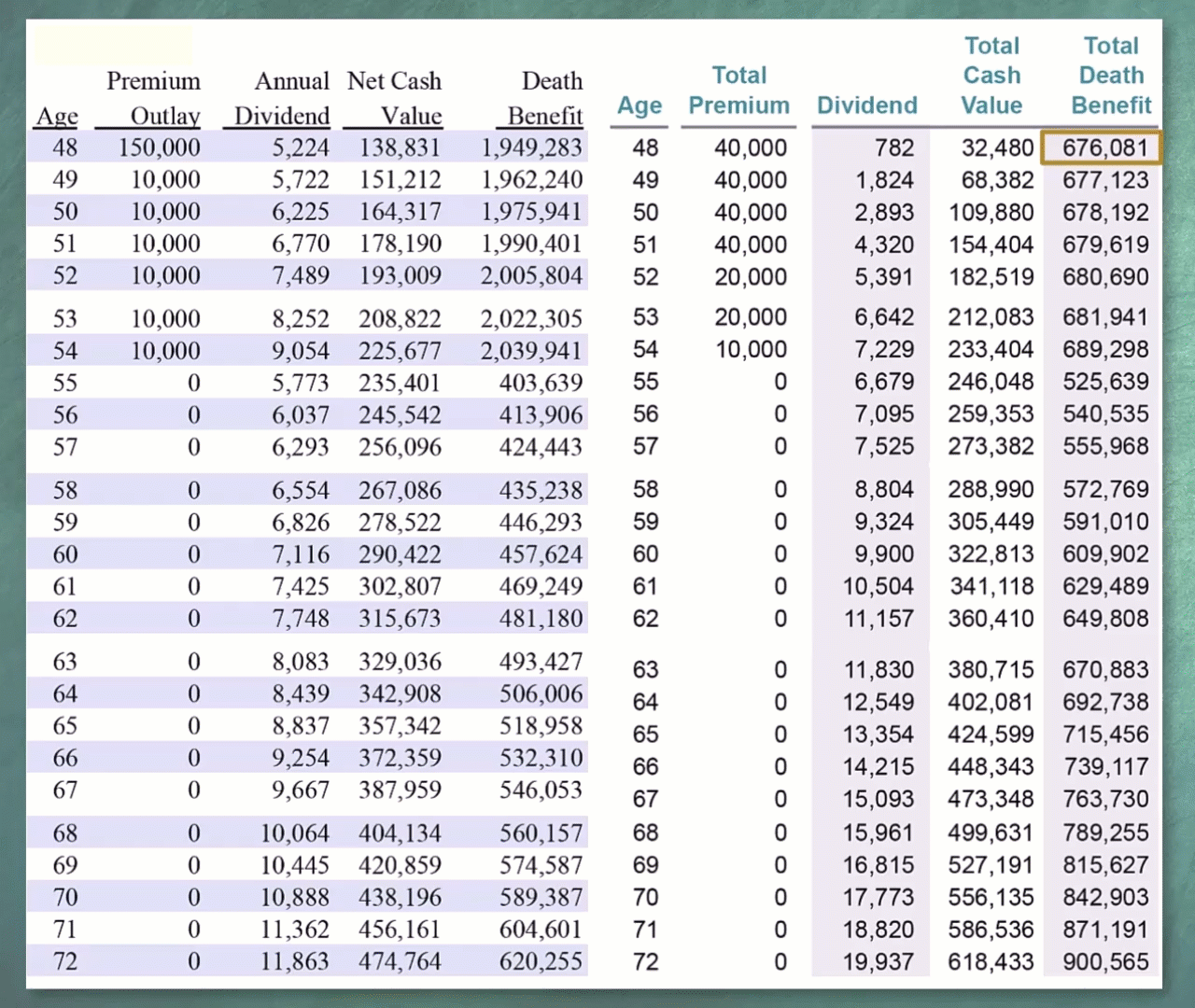
Task: Select Total Premium 20,000 at age 52
Action: coord(752,277)
